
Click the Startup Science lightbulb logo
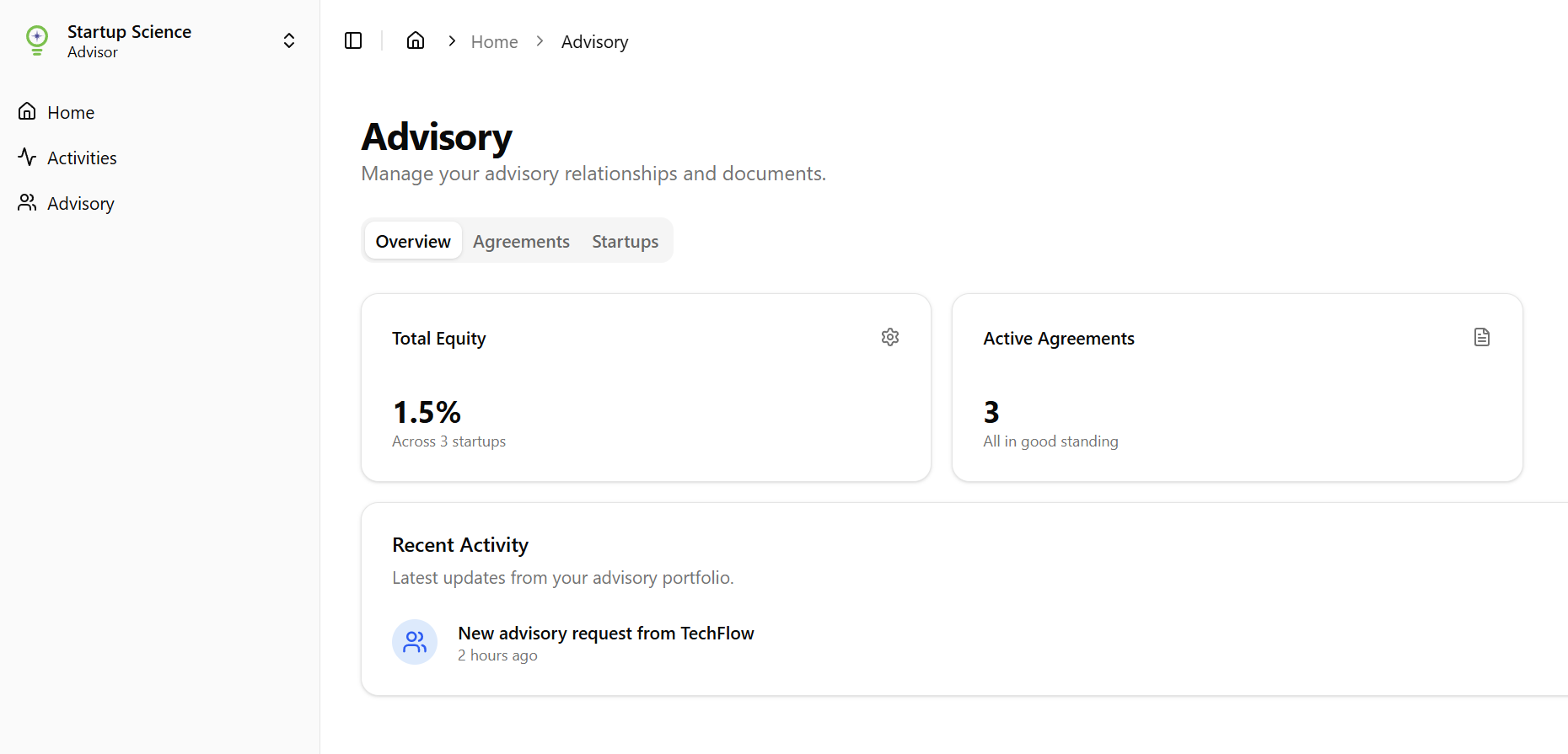click(37, 40)
